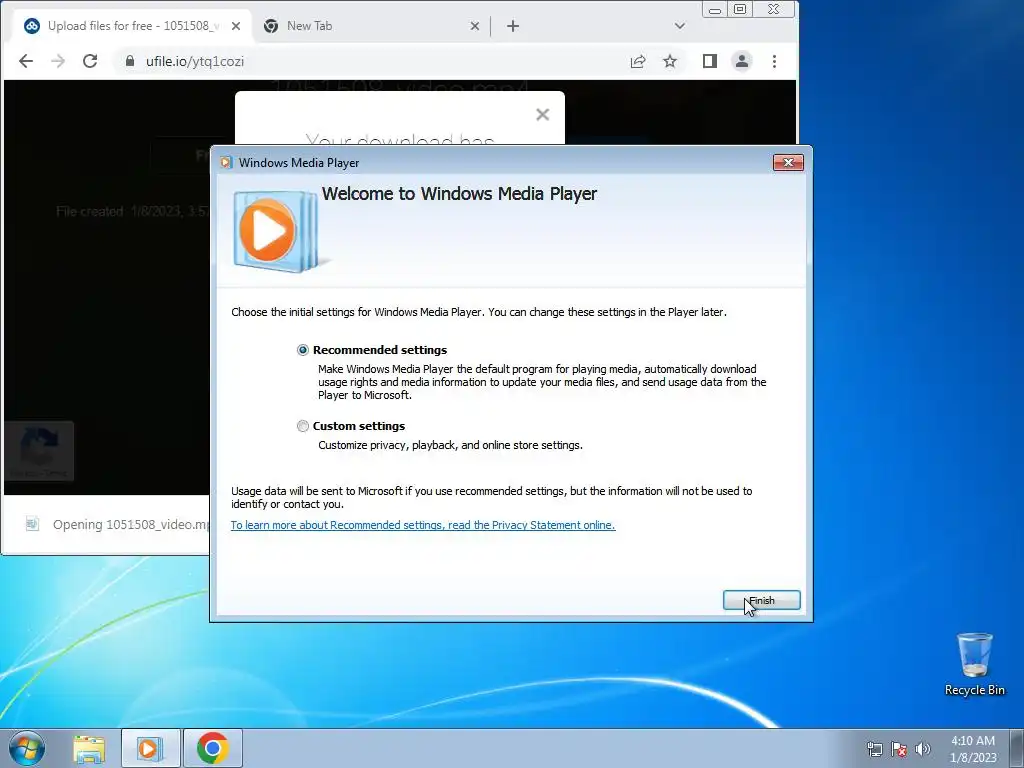The image size is (1024, 768).
Task: Go forward in Chrome browser
Action: pos(58,61)
